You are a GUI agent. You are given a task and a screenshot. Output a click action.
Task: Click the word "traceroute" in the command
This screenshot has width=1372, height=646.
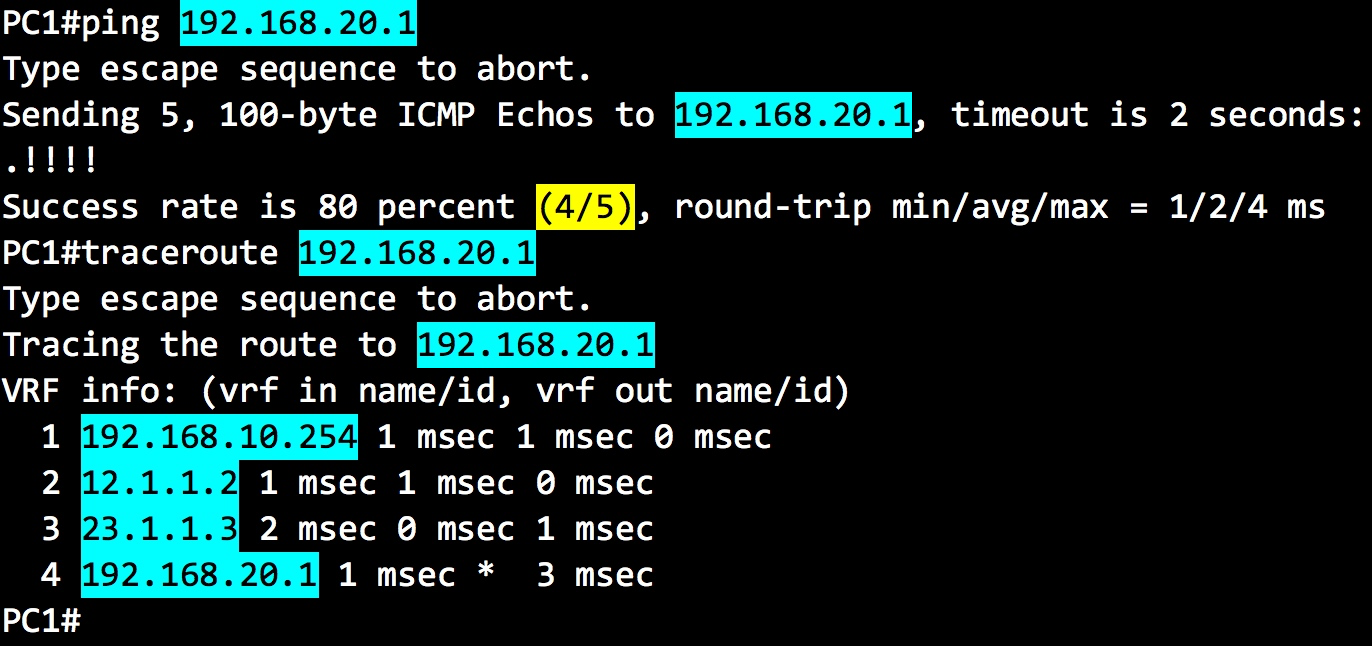point(179,253)
